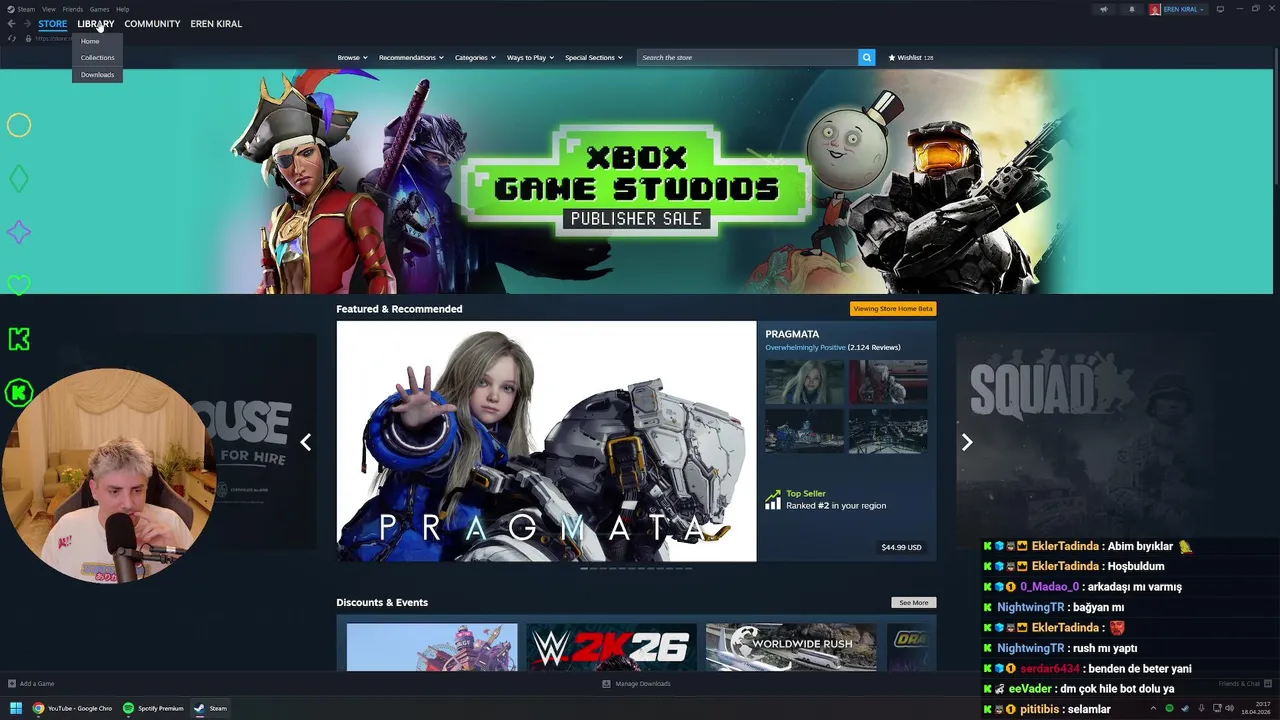Switch to the LIBRARY tab
Screen dimensions: 1280x720
coord(96,24)
